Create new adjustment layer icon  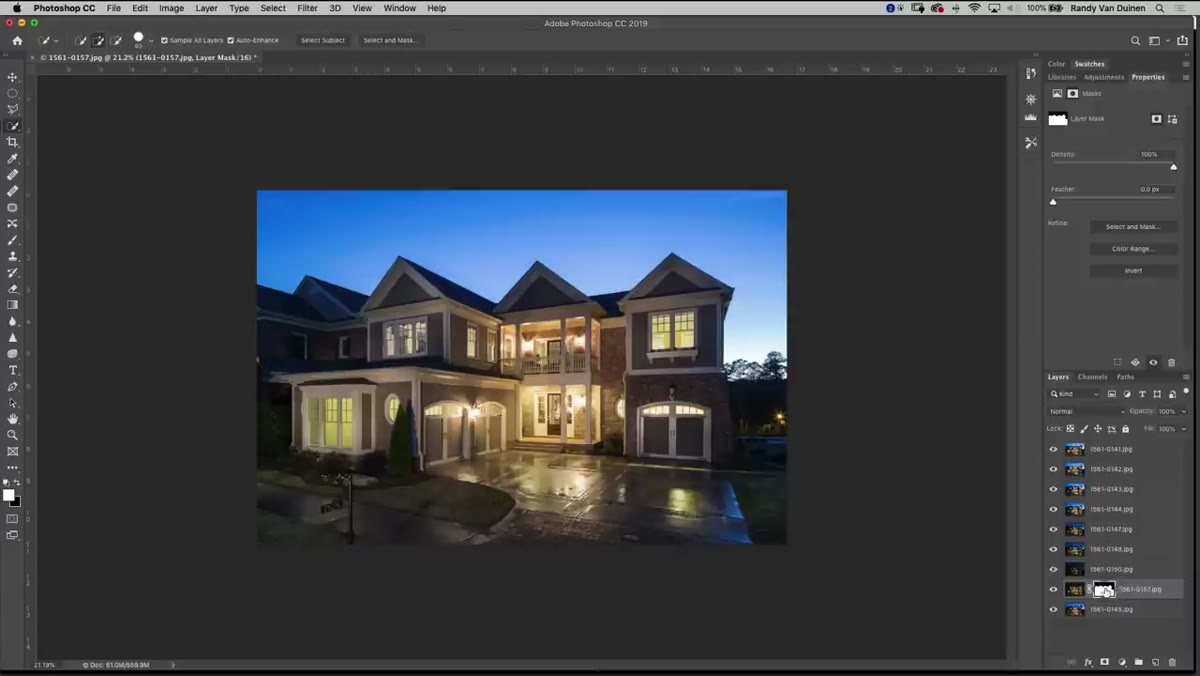pyautogui.click(x=1122, y=662)
